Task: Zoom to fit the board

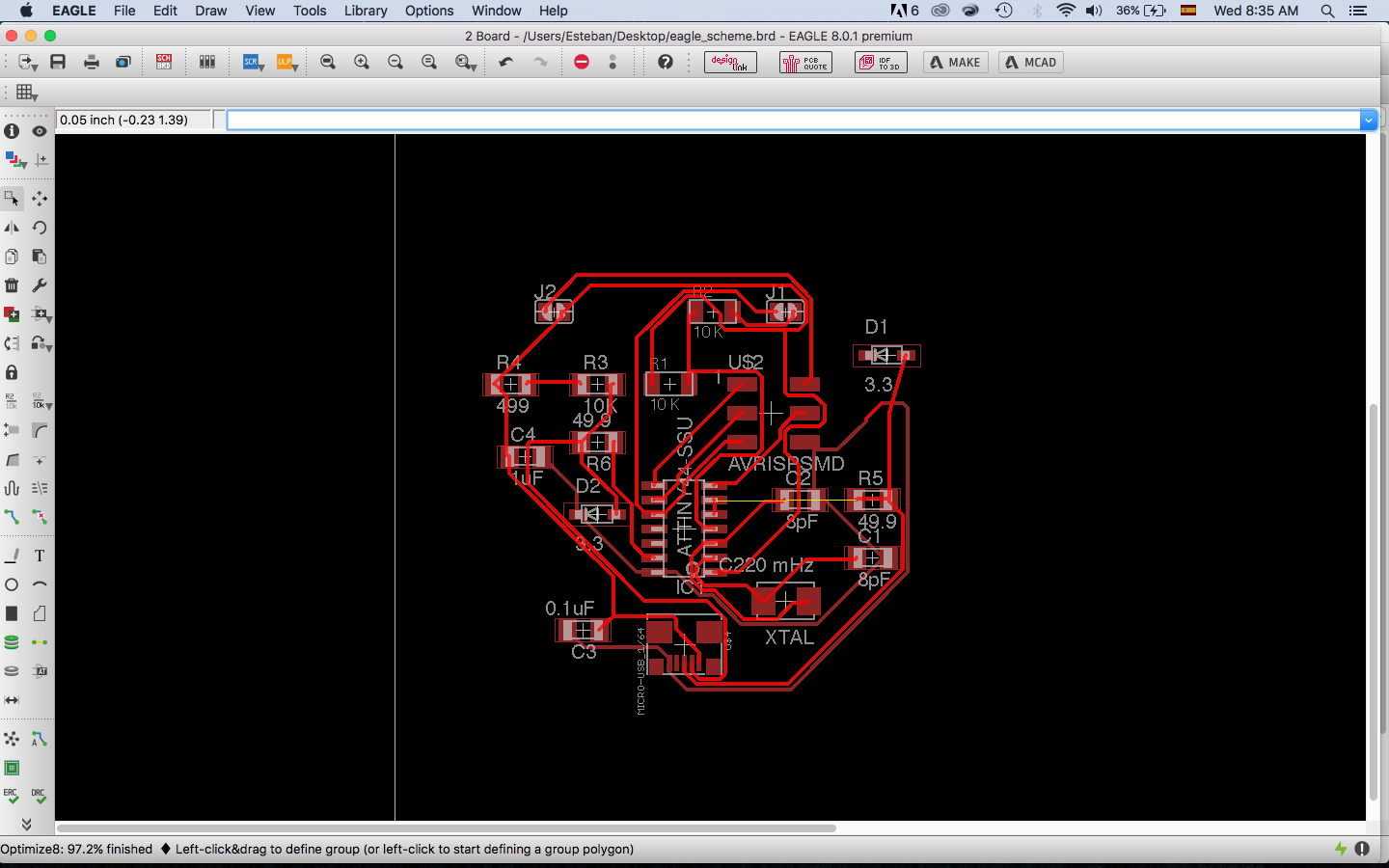Action: [328, 62]
